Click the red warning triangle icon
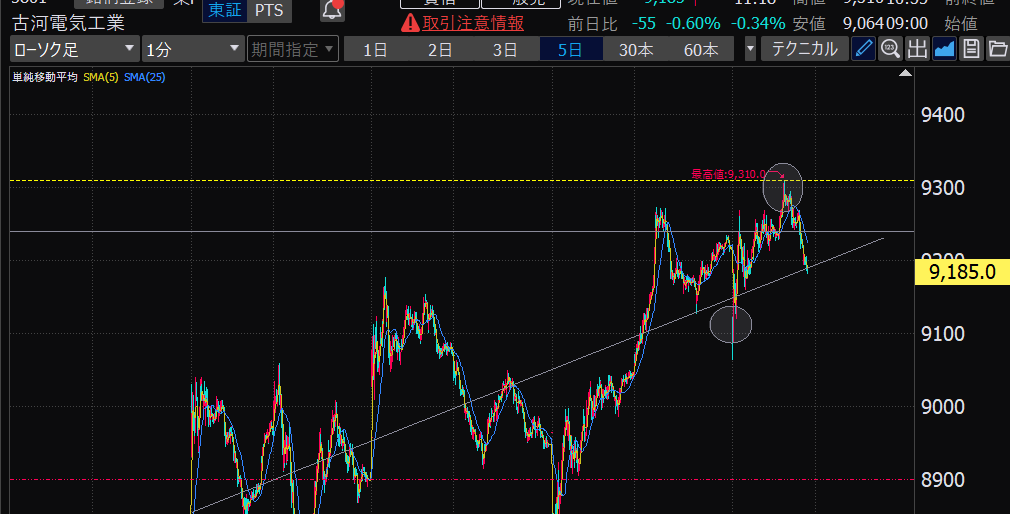Screen dimensions: 1010x514 click(410, 23)
